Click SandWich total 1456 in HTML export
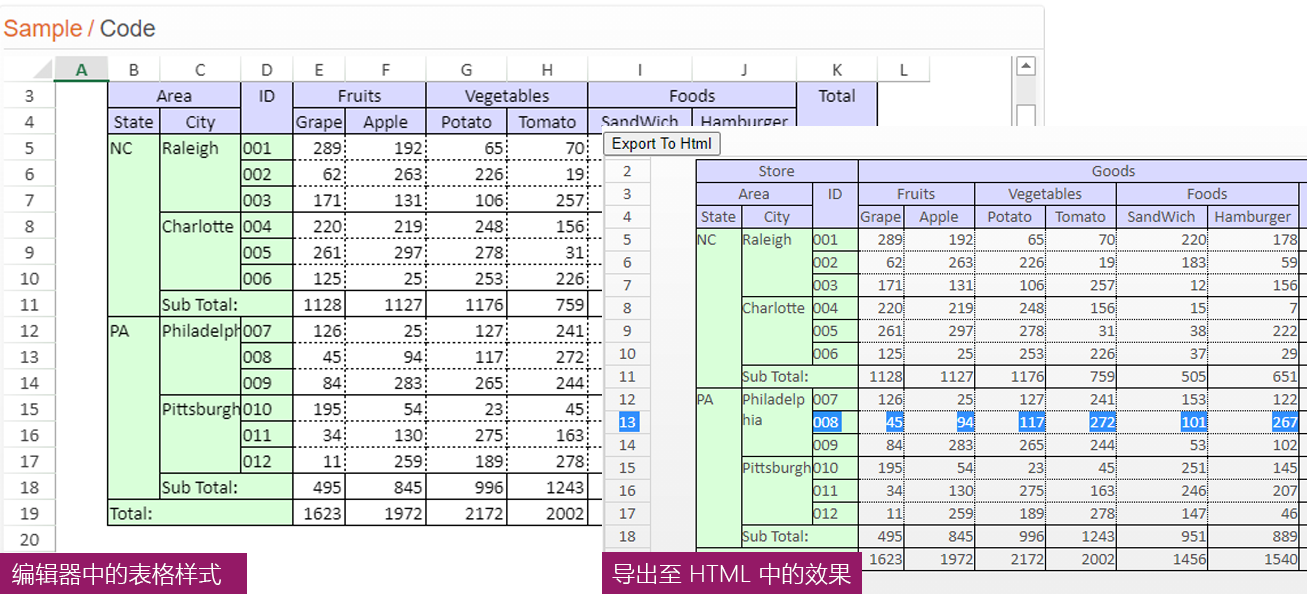This screenshot has width=1307, height=594. (x=1162, y=559)
